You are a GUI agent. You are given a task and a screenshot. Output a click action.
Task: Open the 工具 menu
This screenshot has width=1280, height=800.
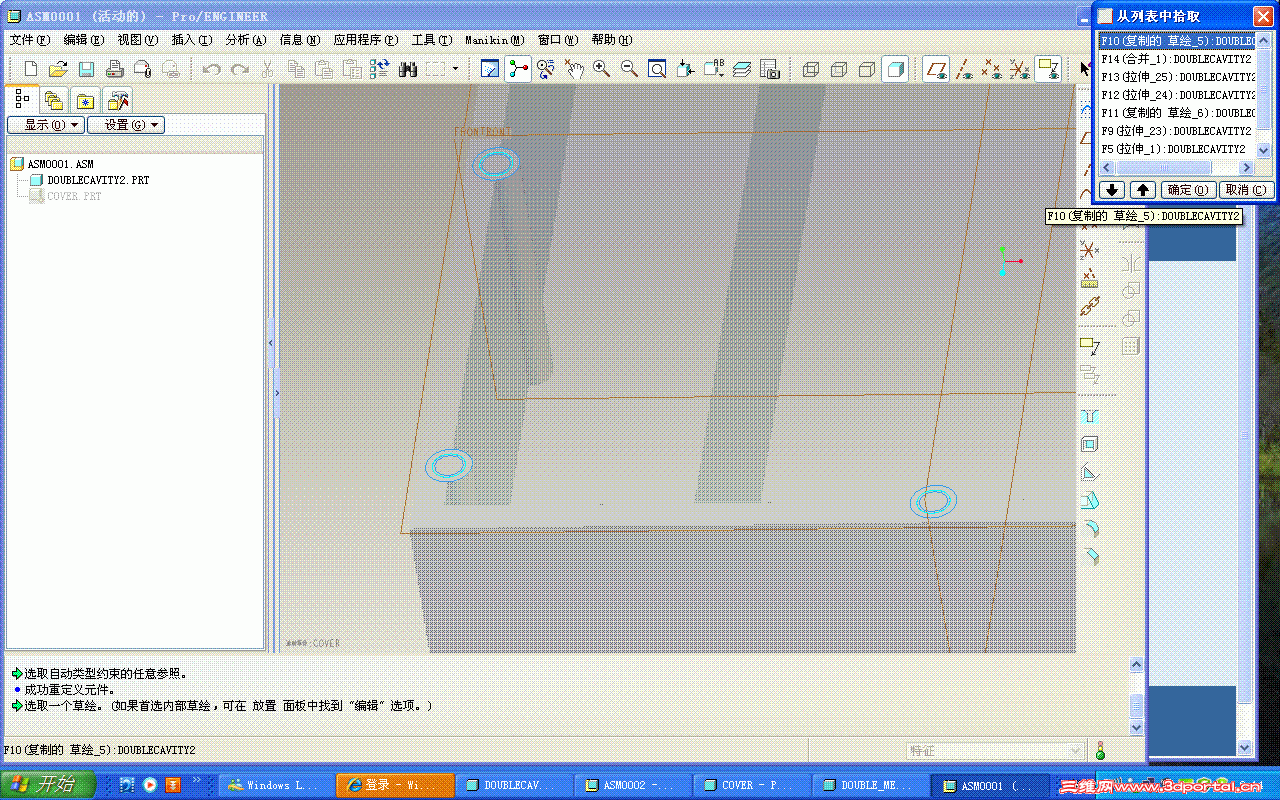[x=432, y=40]
